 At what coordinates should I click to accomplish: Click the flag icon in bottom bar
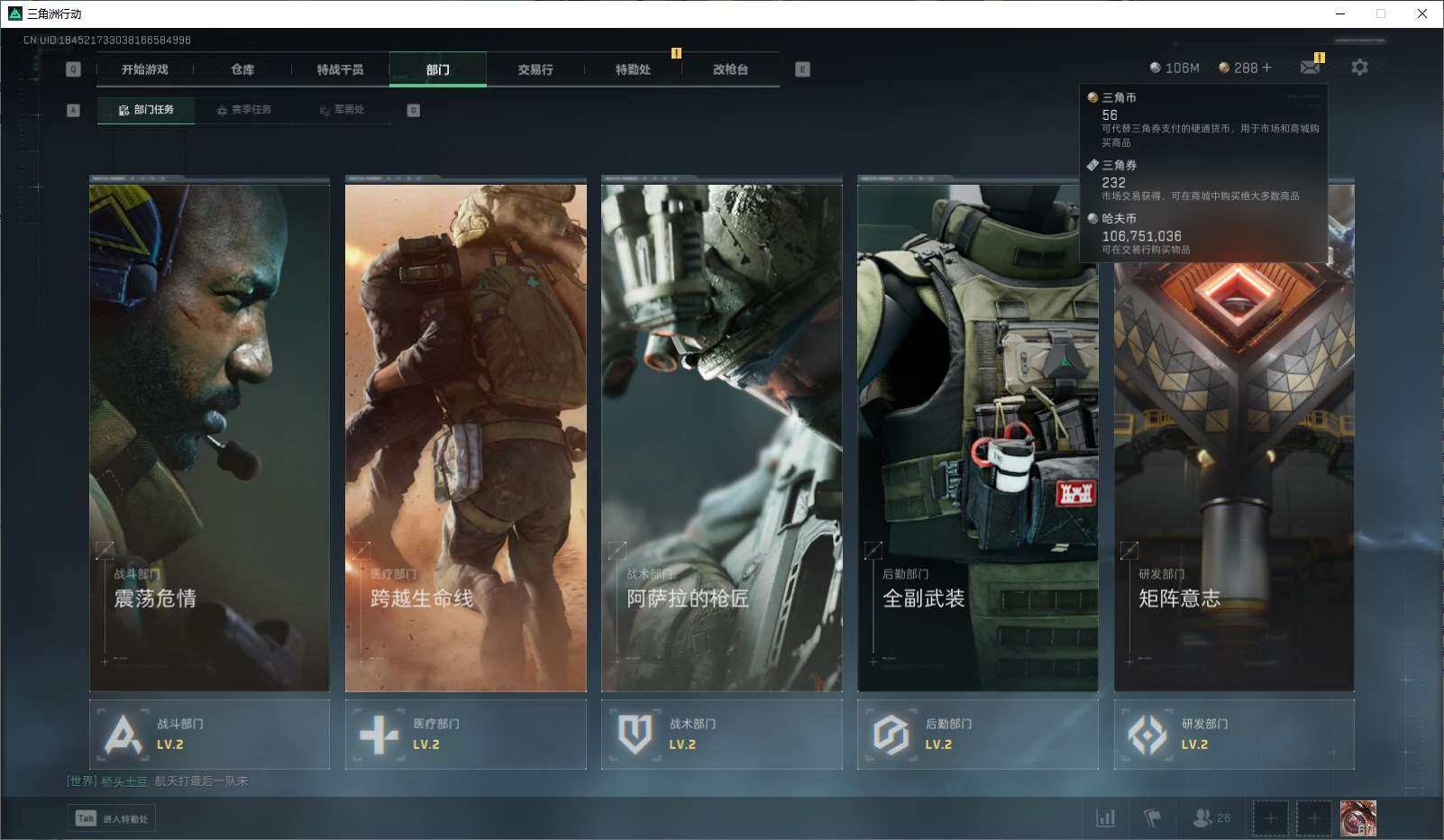1152,818
